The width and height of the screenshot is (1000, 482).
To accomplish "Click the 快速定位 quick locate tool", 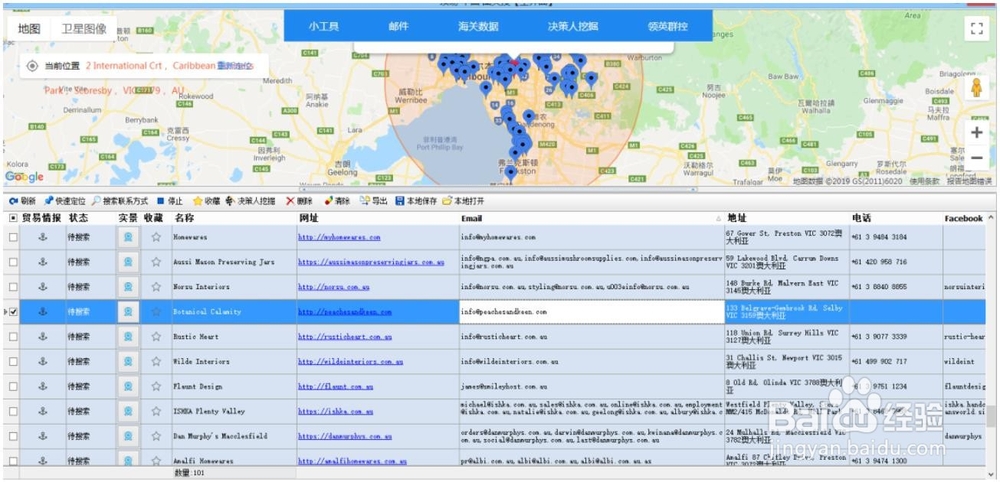I will (x=64, y=201).
